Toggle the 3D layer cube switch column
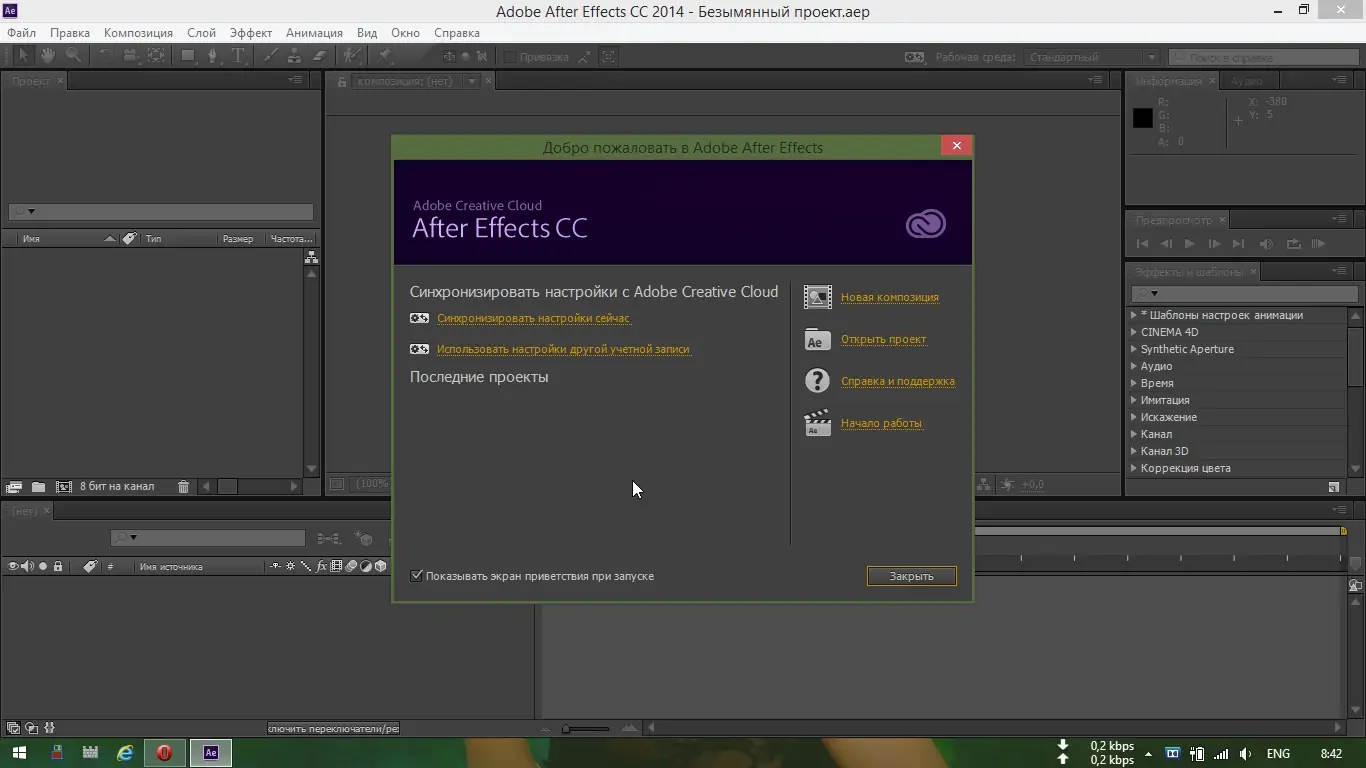The image size is (1366, 768). (x=380, y=567)
